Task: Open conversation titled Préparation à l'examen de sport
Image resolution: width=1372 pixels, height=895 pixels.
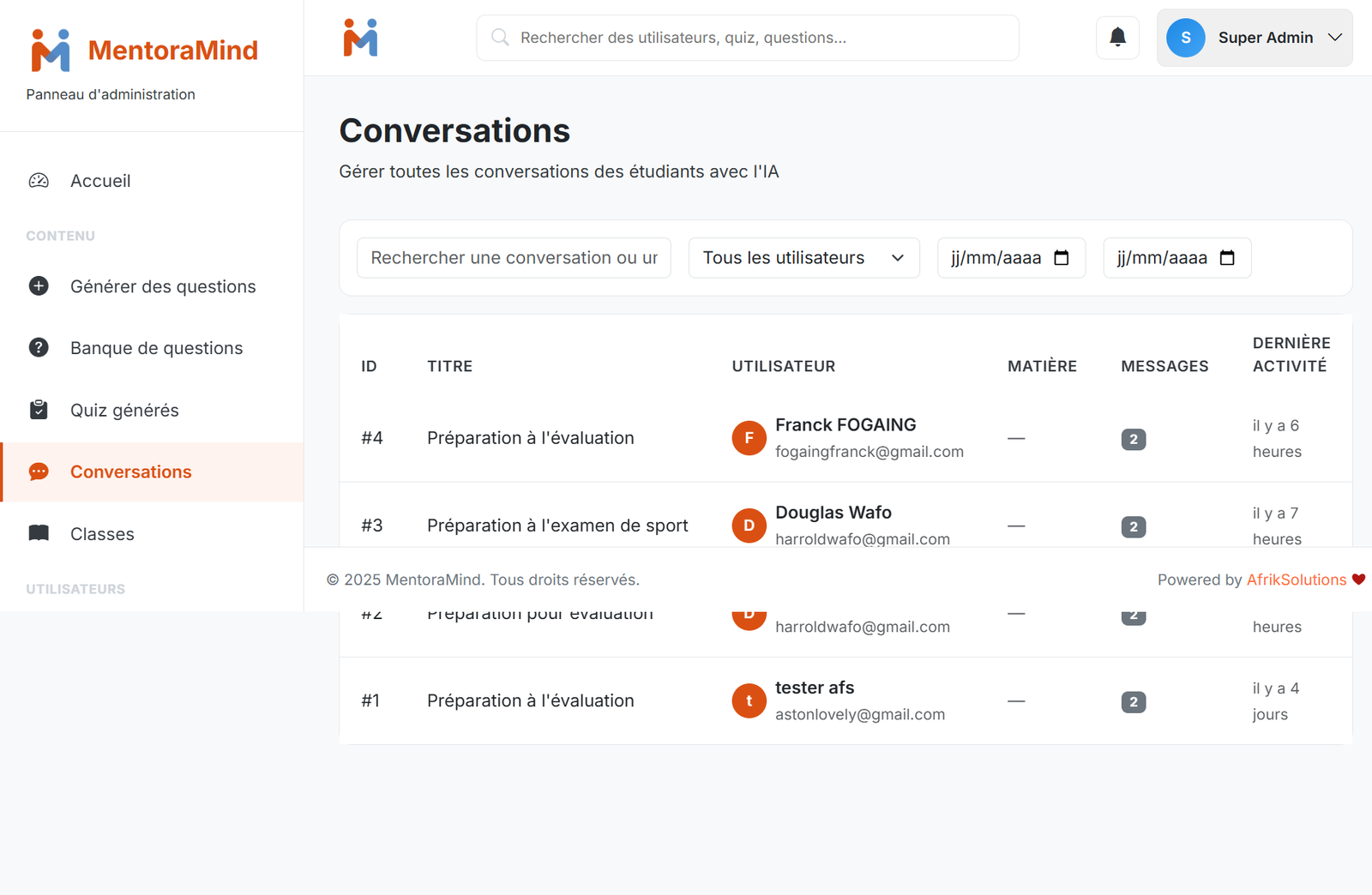Action: [557, 526]
